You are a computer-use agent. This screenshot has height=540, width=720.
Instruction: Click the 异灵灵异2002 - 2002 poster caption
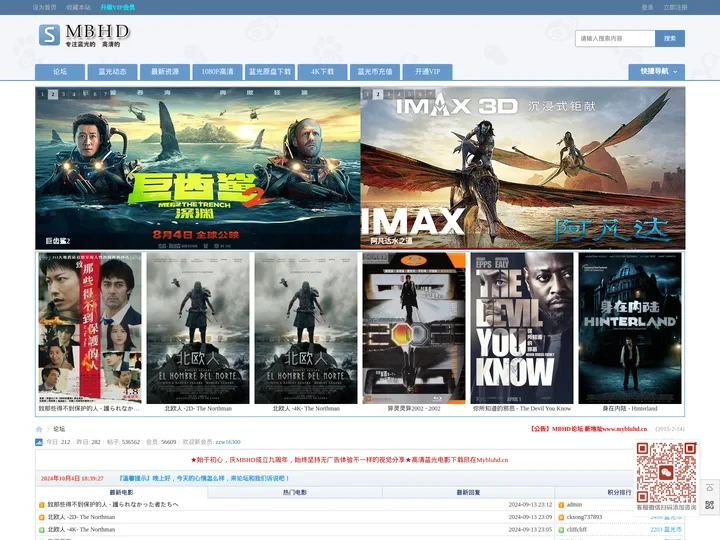(x=414, y=408)
